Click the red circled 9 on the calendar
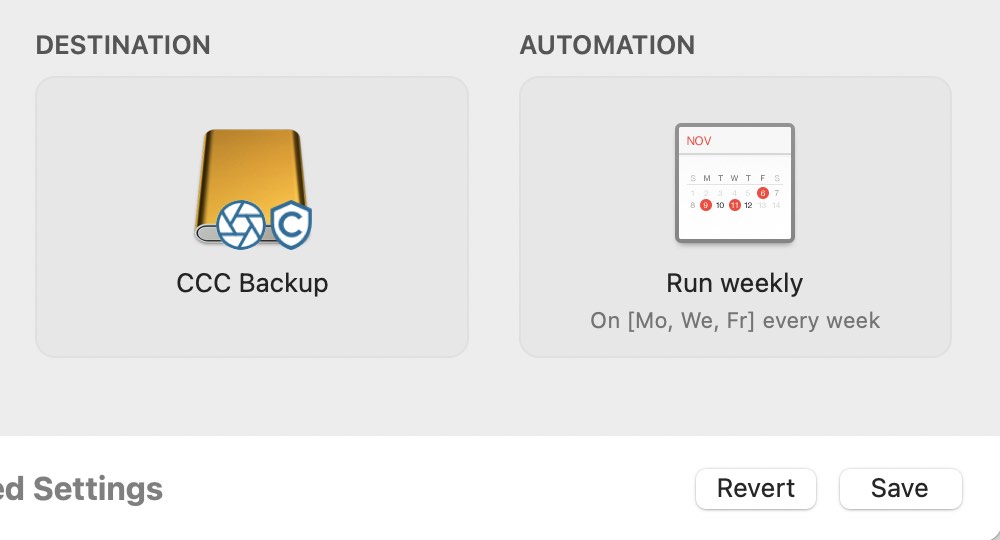Viewport: 1000px width, 540px height. pyautogui.click(x=705, y=205)
